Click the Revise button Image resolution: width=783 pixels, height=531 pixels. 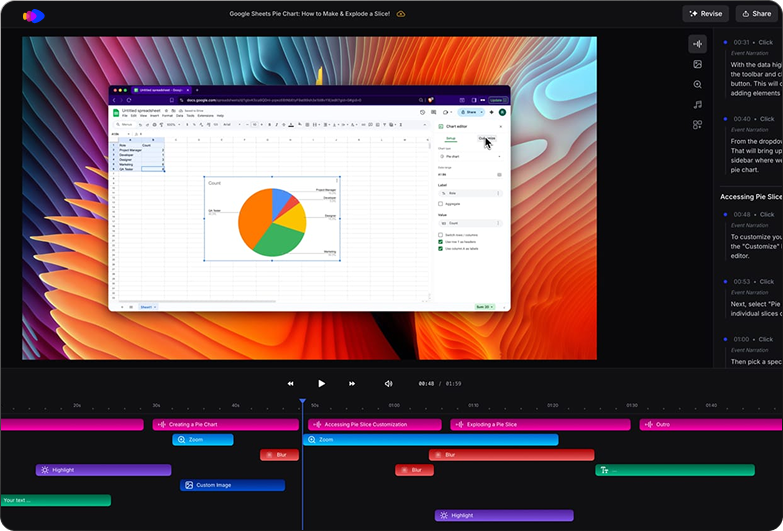(705, 14)
